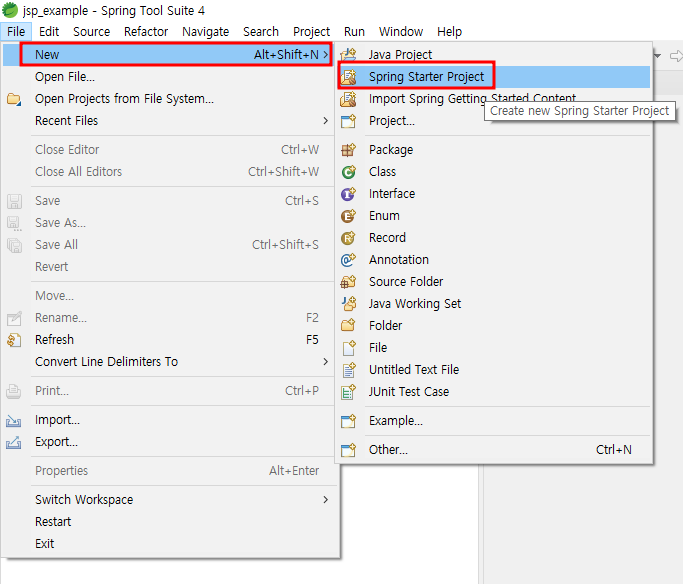This screenshot has width=683, height=584.
Task: Open the Help menu
Action: click(x=450, y=31)
